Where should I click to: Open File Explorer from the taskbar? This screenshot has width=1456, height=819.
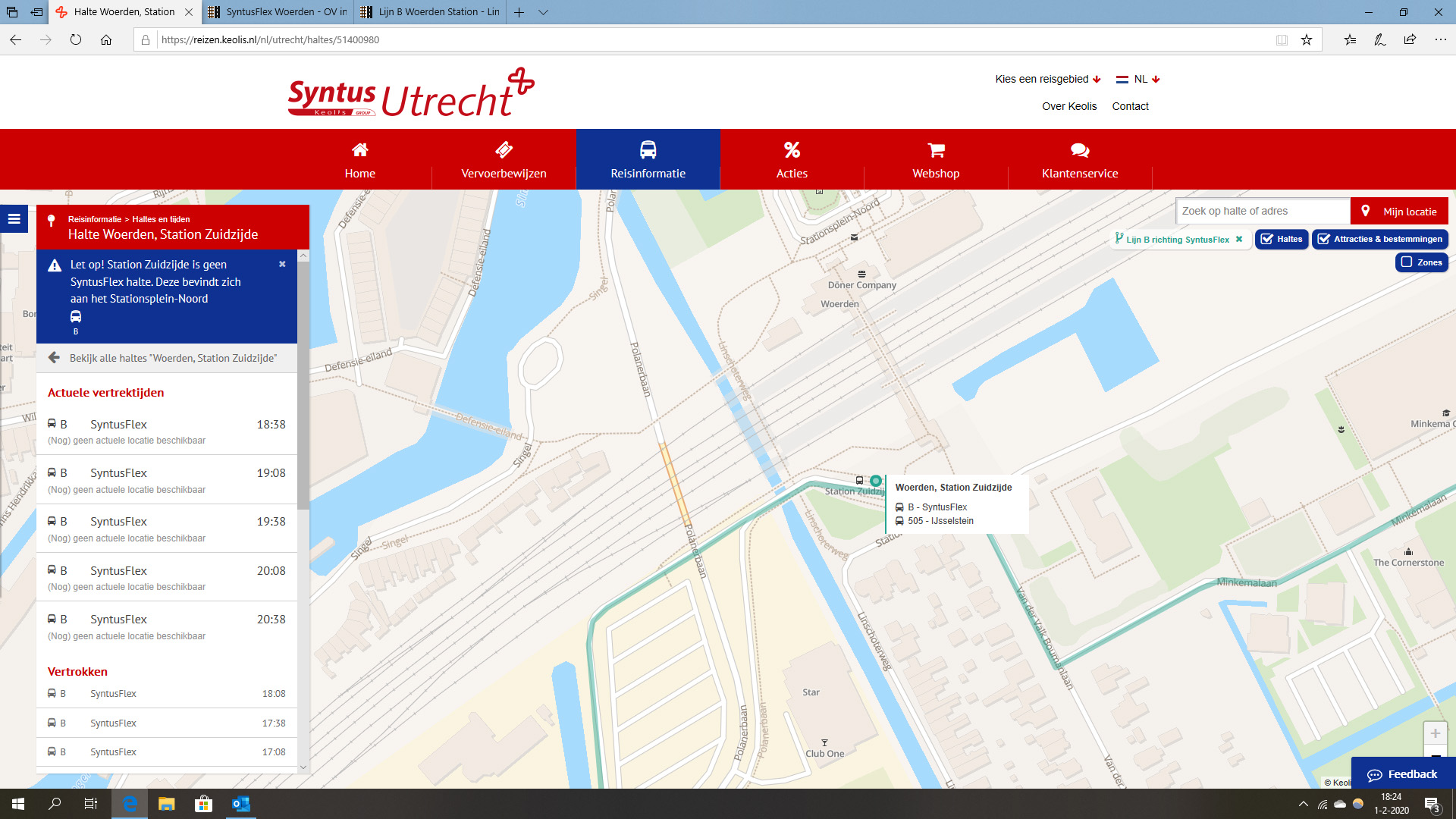tap(167, 804)
